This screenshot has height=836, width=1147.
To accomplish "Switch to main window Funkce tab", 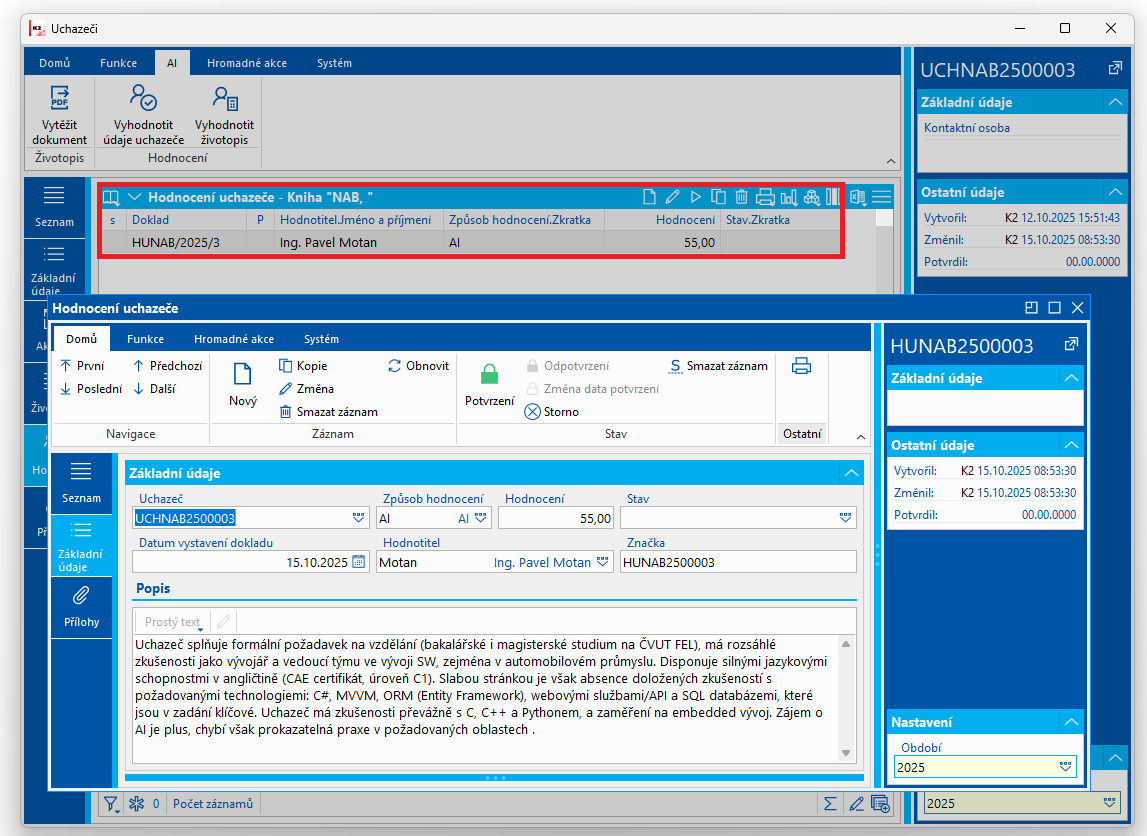I will pos(119,63).
